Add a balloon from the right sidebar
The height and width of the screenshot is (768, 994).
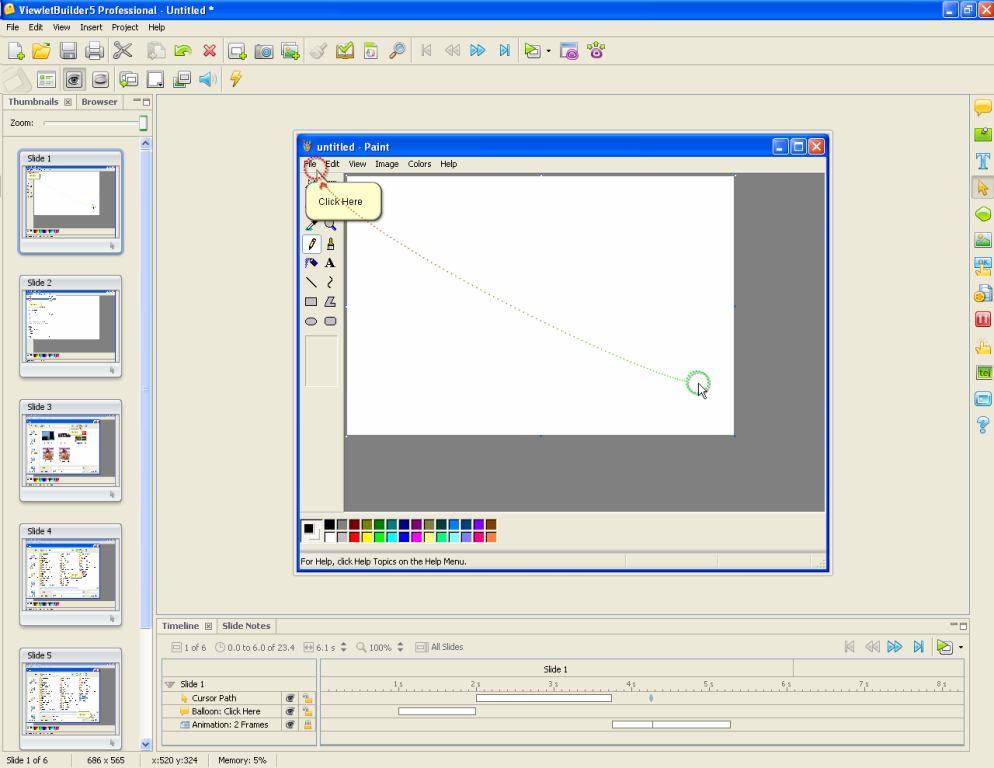(x=983, y=107)
